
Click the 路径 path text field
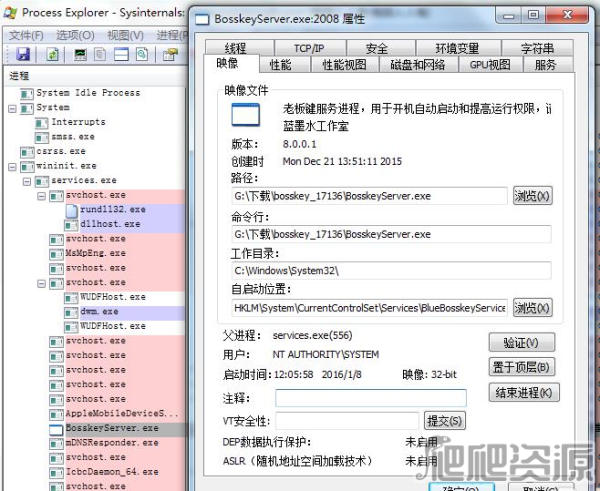[x=369, y=196]
